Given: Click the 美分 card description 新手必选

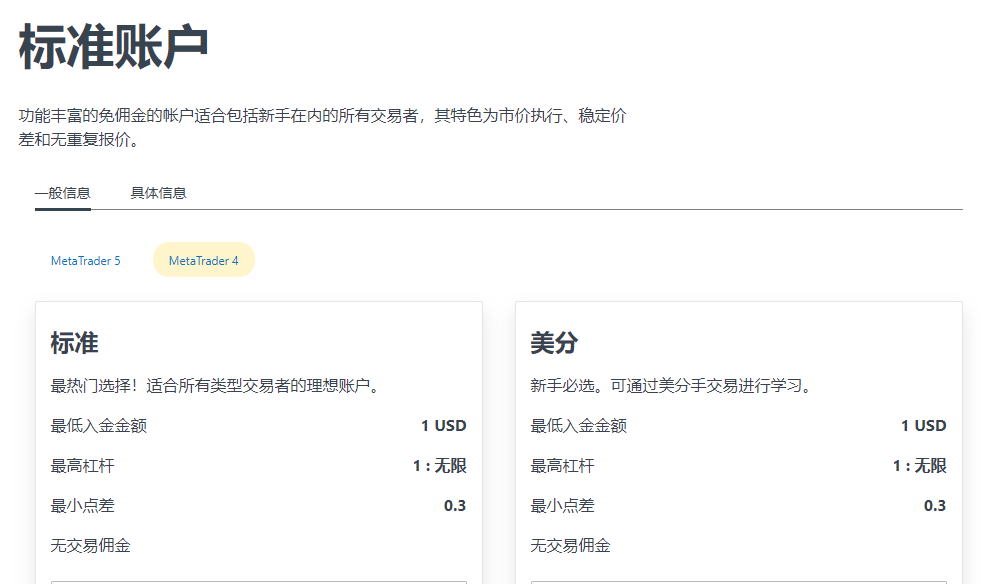Looking at the screenshot, I should tap(670, 385).
